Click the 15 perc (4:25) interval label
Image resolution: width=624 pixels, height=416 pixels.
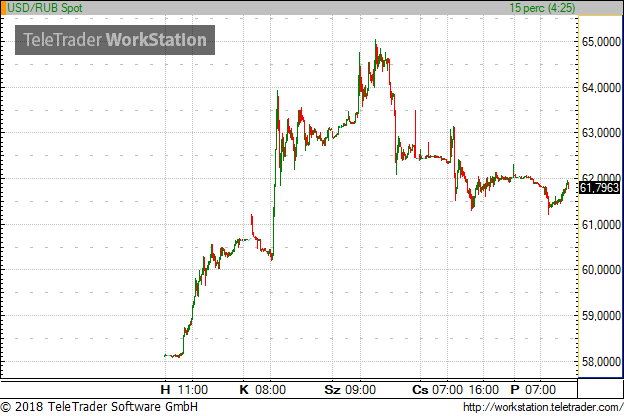point(542,8)
